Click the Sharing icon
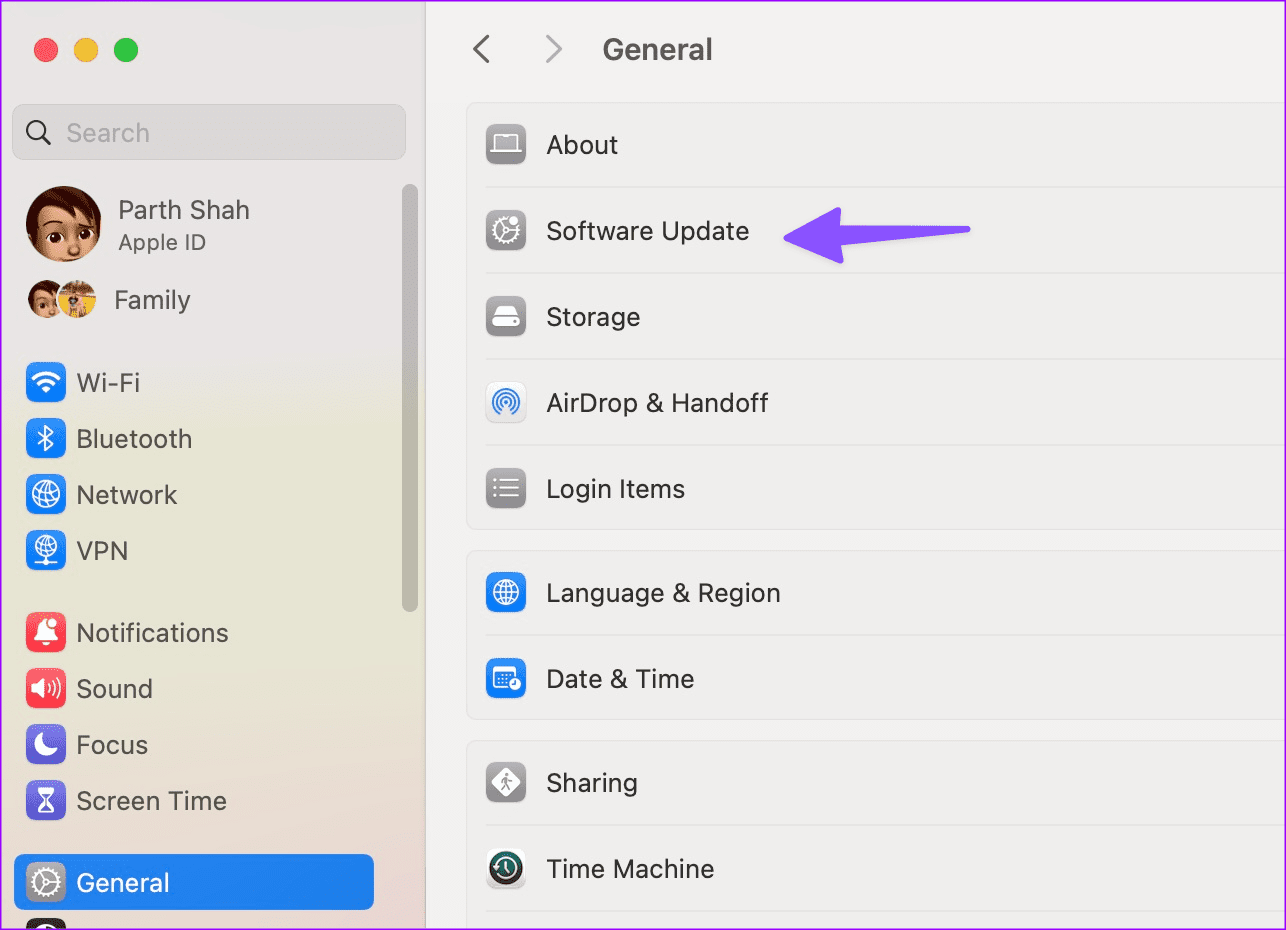 click(x=506, y=783)
